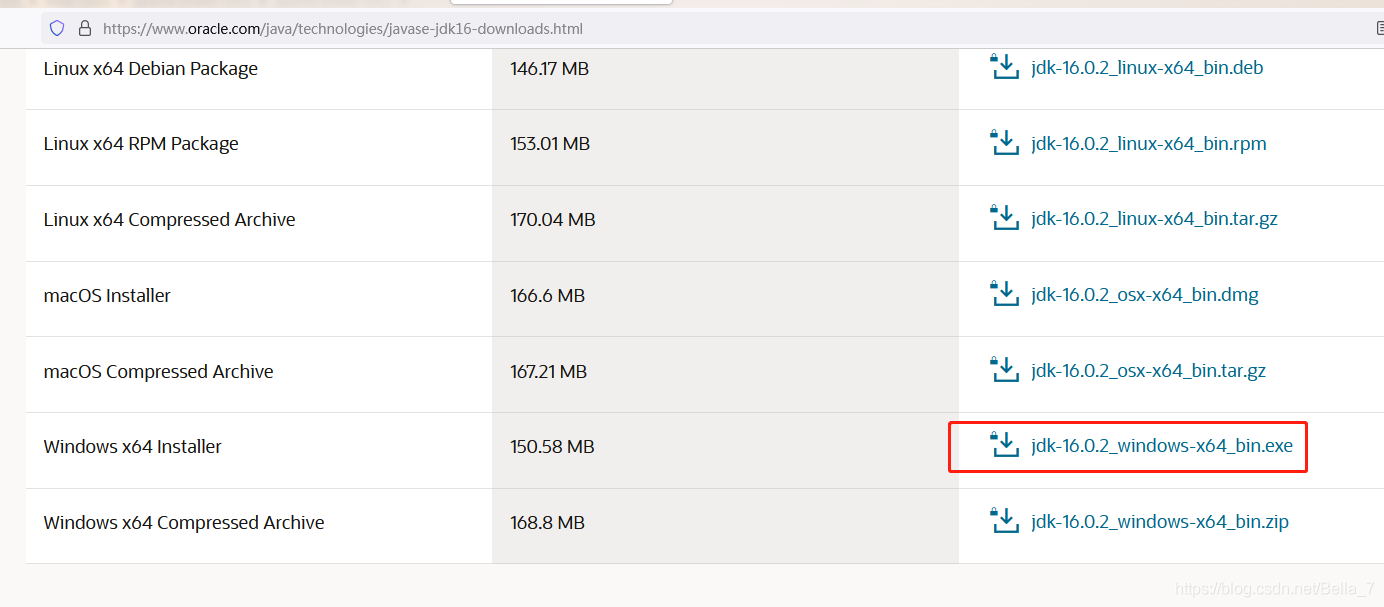This screenshot has height=607, width=1384.
Task: Select the Linux x64 Compressed Archive label
Action: tap(170, 220)
